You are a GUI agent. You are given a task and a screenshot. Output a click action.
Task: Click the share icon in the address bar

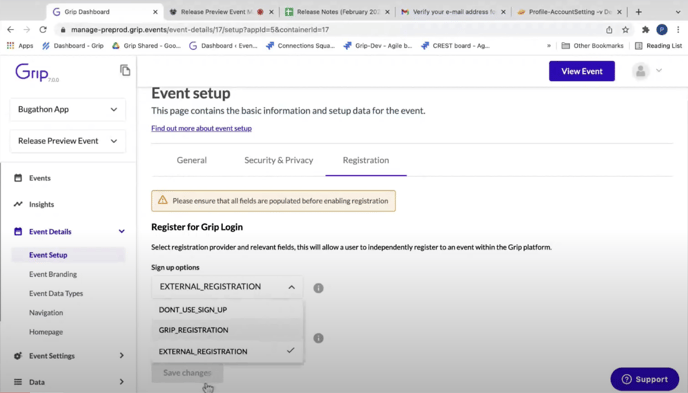point(609,29)
